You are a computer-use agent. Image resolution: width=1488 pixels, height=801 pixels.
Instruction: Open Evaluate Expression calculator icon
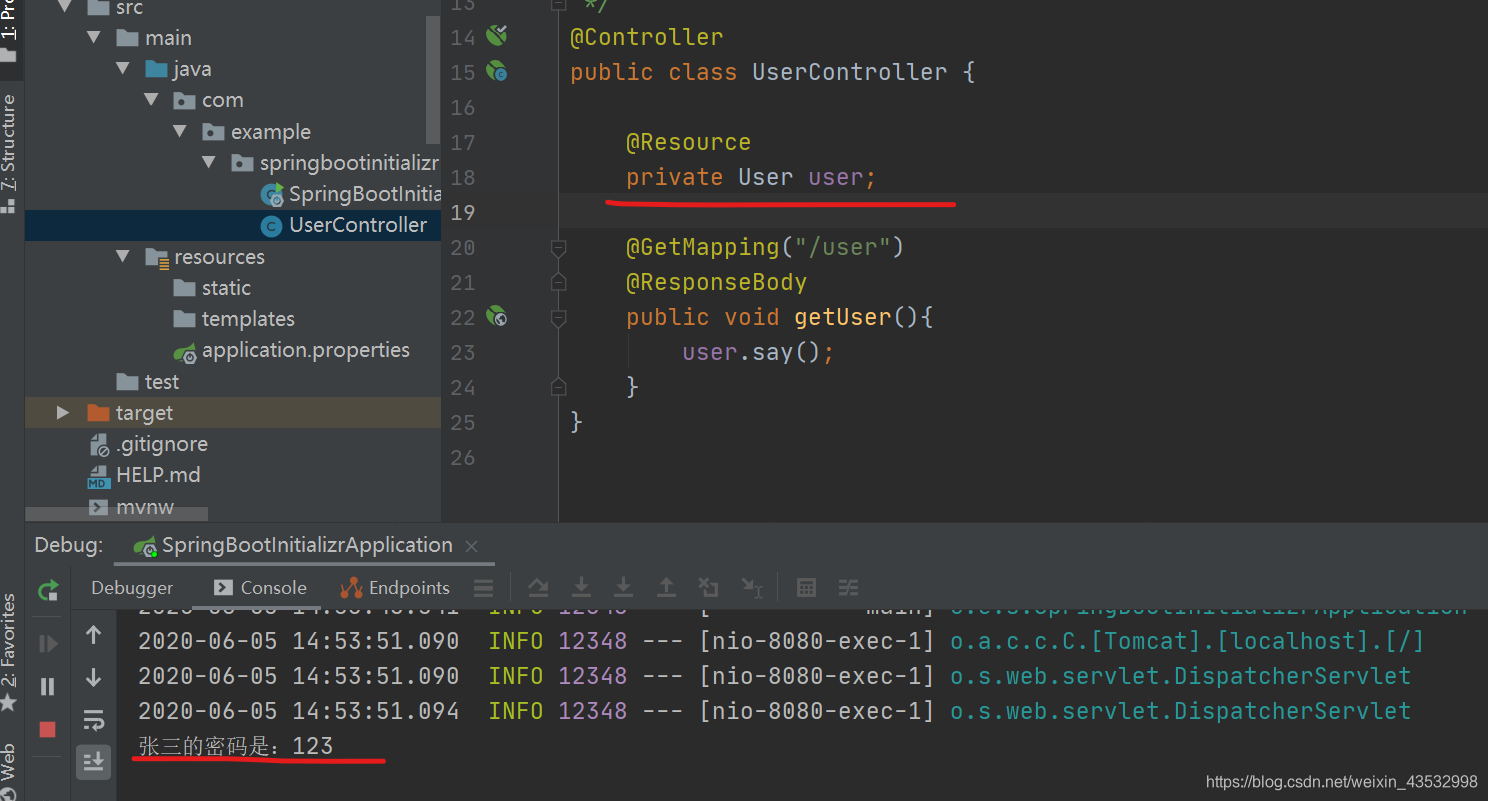(806, 588)
